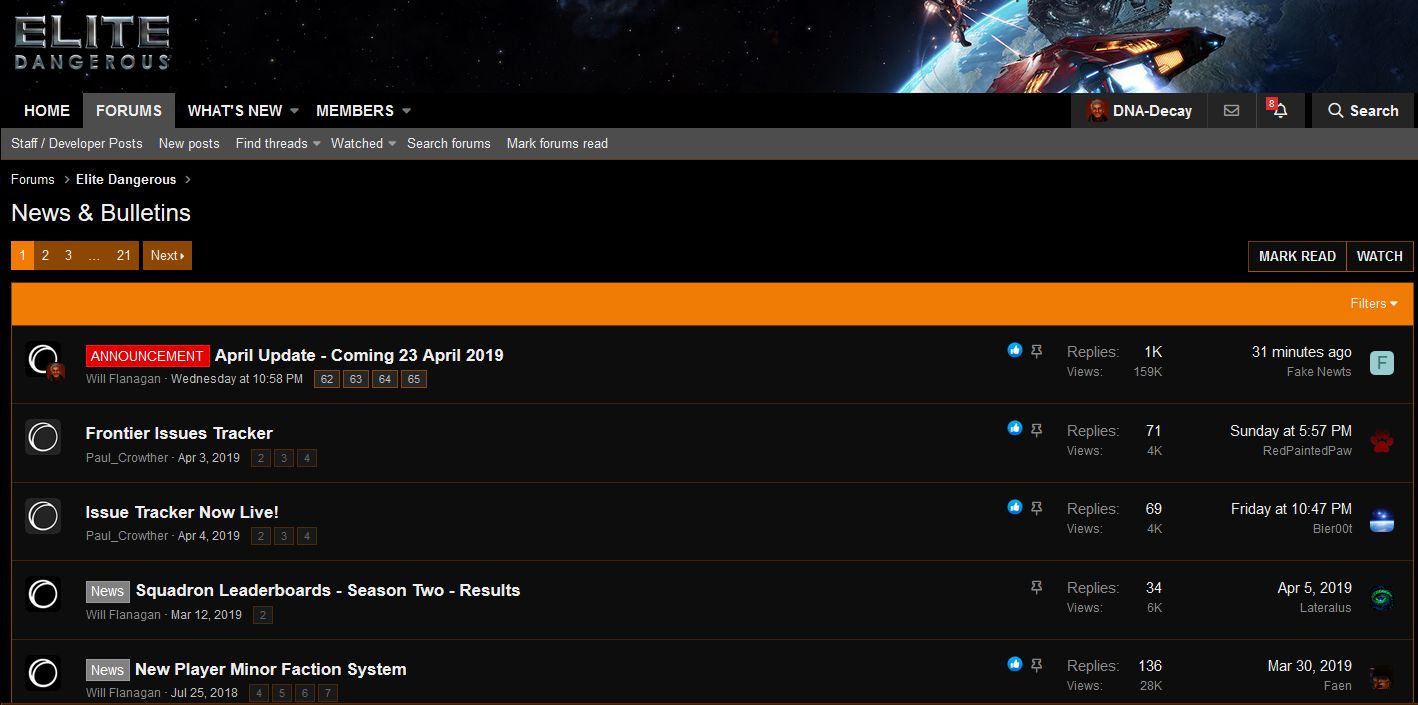Image resolution: width=1418 pixels, height=705 pixels.
Task: Open Issue Tracker Now Live! thread
Action: tap(182, 512)
